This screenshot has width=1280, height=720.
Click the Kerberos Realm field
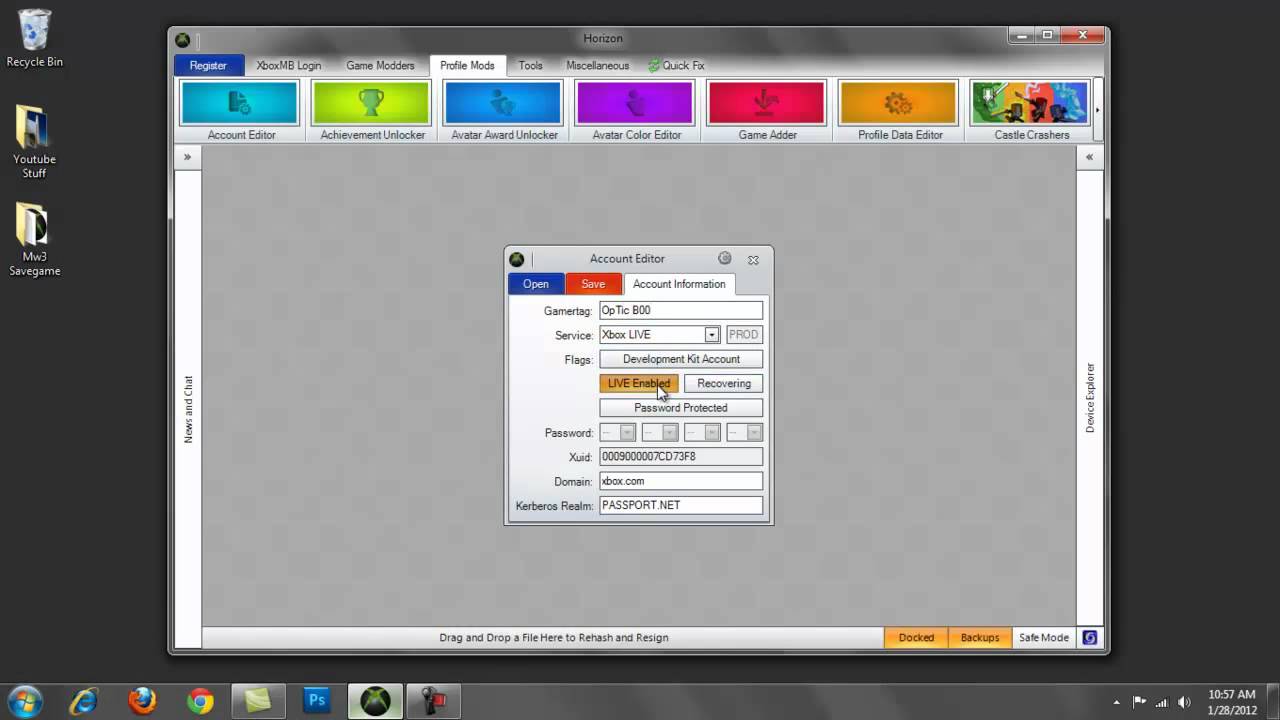[x=681, y=505]
